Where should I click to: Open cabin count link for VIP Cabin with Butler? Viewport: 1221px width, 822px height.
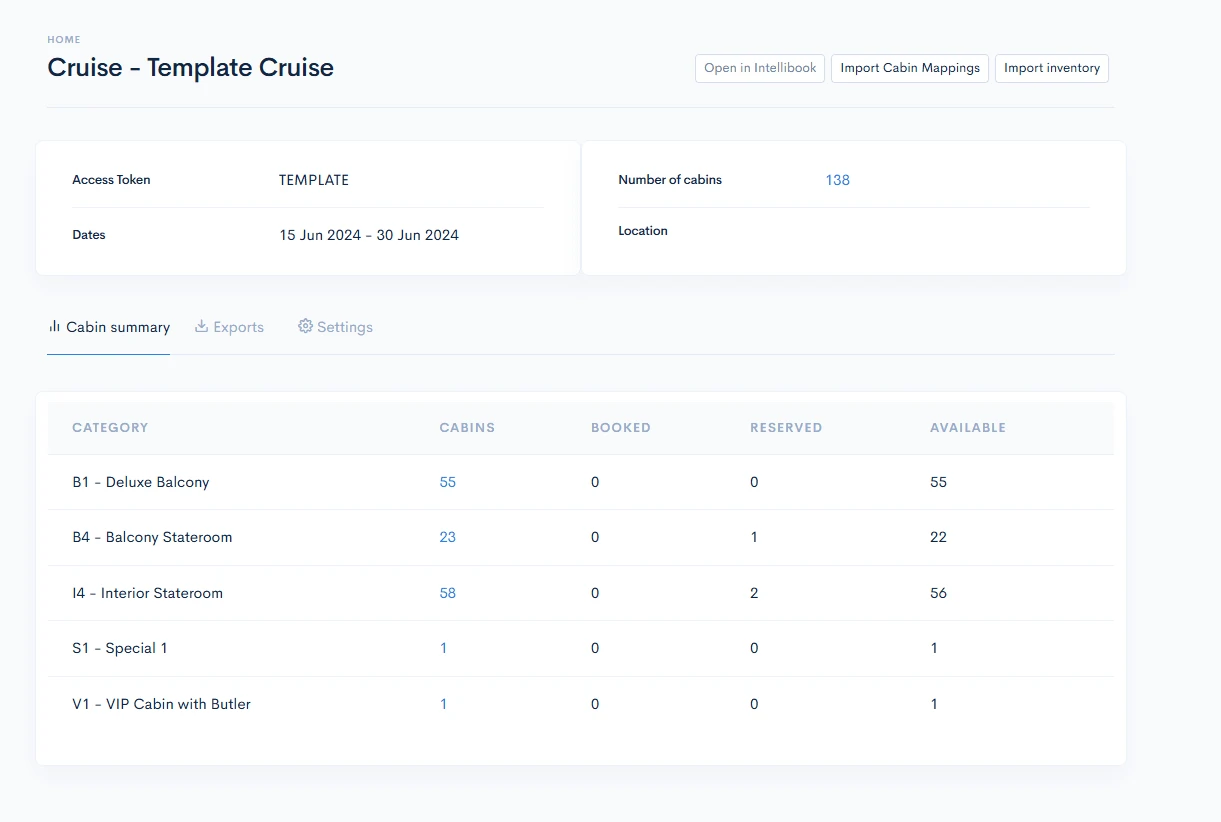click(444, 704)
